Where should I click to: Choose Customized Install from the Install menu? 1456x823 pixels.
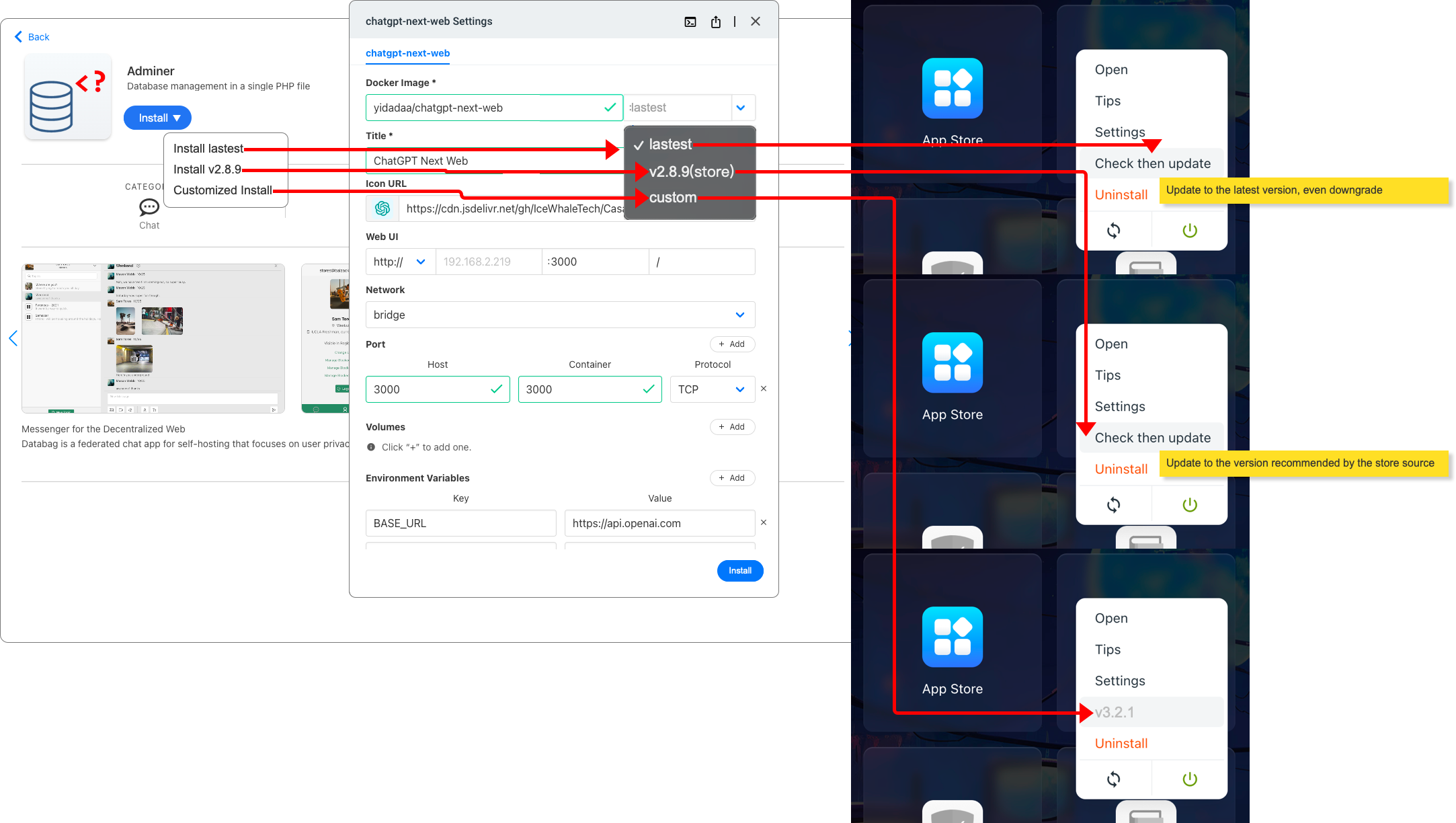point(223,190)
